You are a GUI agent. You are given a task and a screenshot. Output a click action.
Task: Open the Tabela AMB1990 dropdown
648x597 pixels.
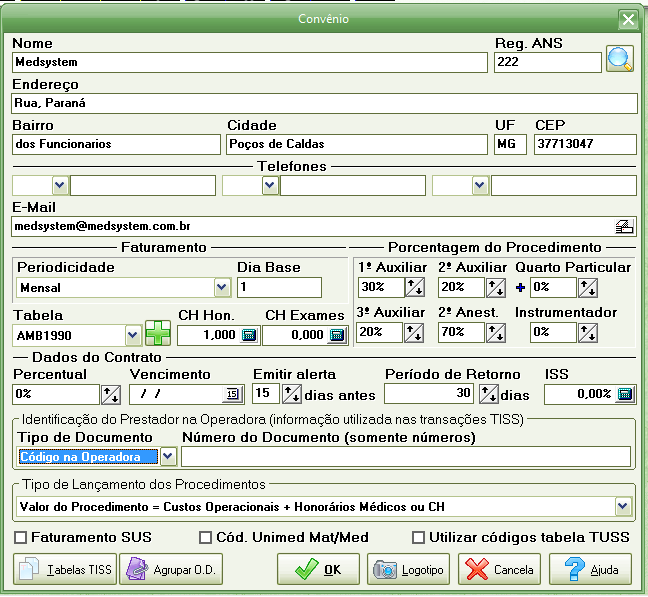tap(133, 335)
